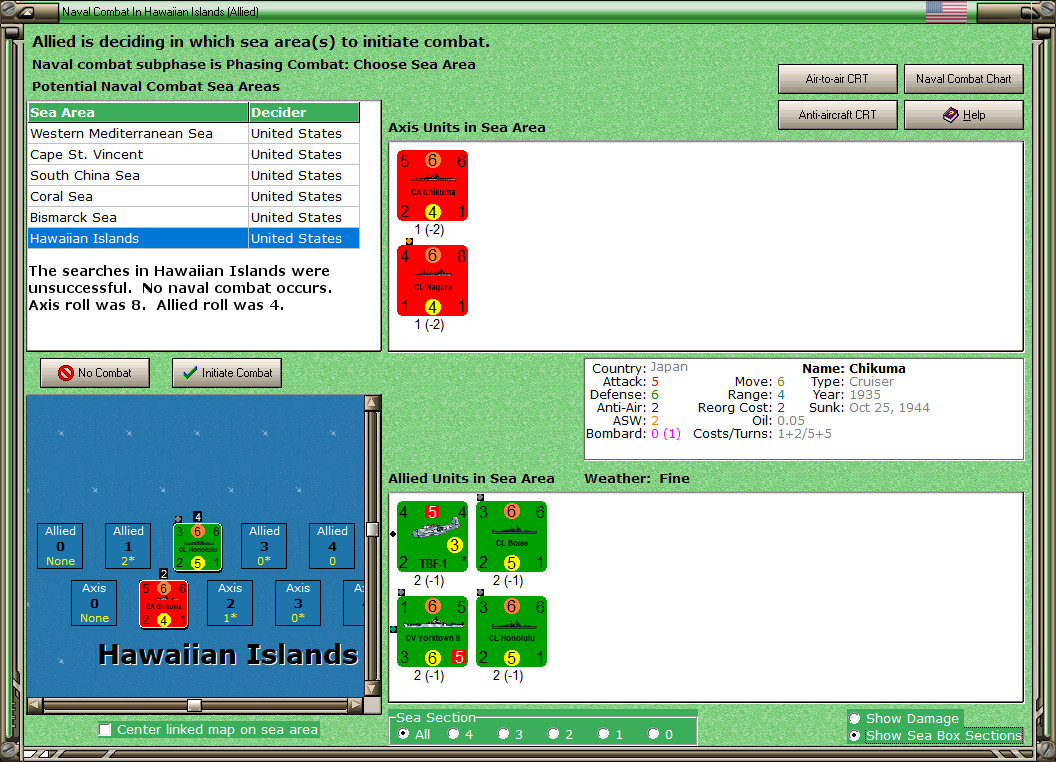Select sea section 3 radio button
Viewport: 1056px width, 762px height.
[503, 734]
